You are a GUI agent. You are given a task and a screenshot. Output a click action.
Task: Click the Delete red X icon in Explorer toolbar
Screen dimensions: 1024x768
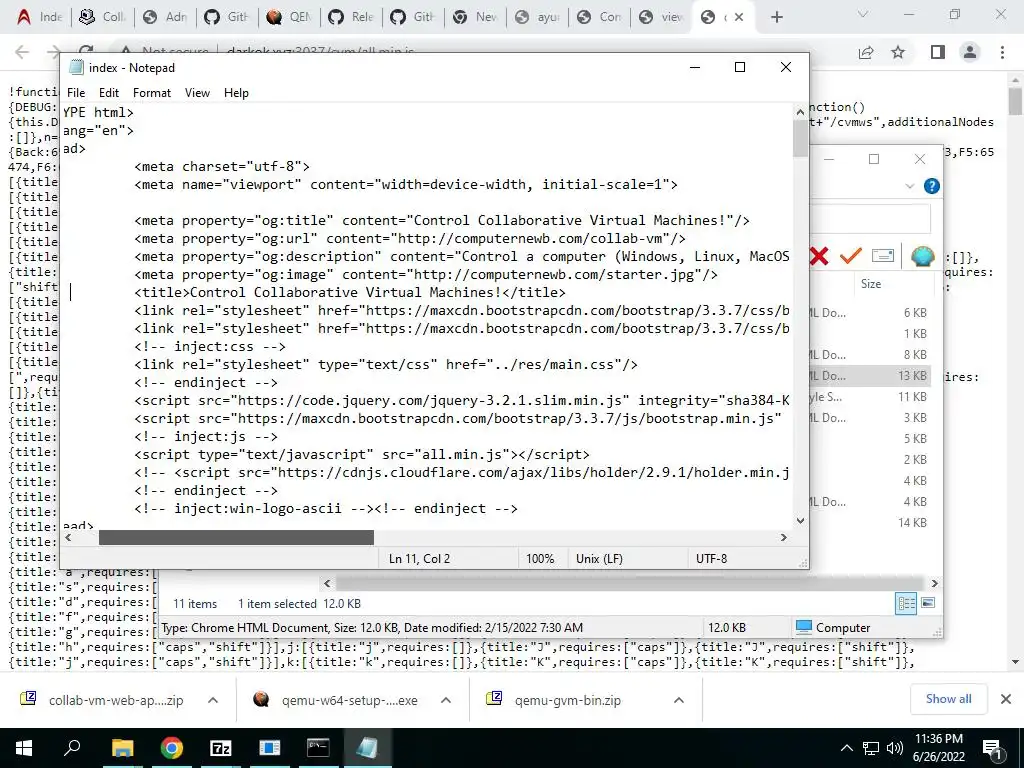(x=819, y=256)
